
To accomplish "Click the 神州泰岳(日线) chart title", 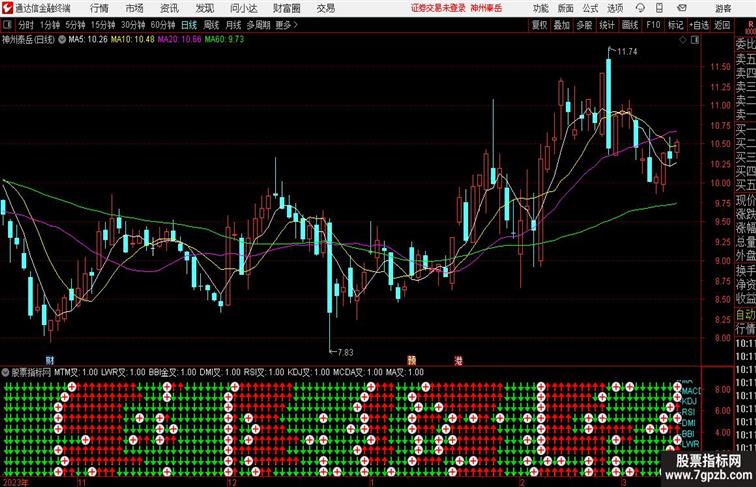I will coord(28,40).
